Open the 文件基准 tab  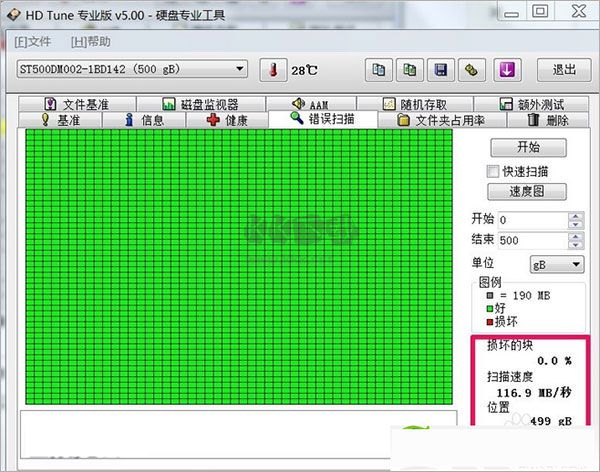tap(77, 104)
